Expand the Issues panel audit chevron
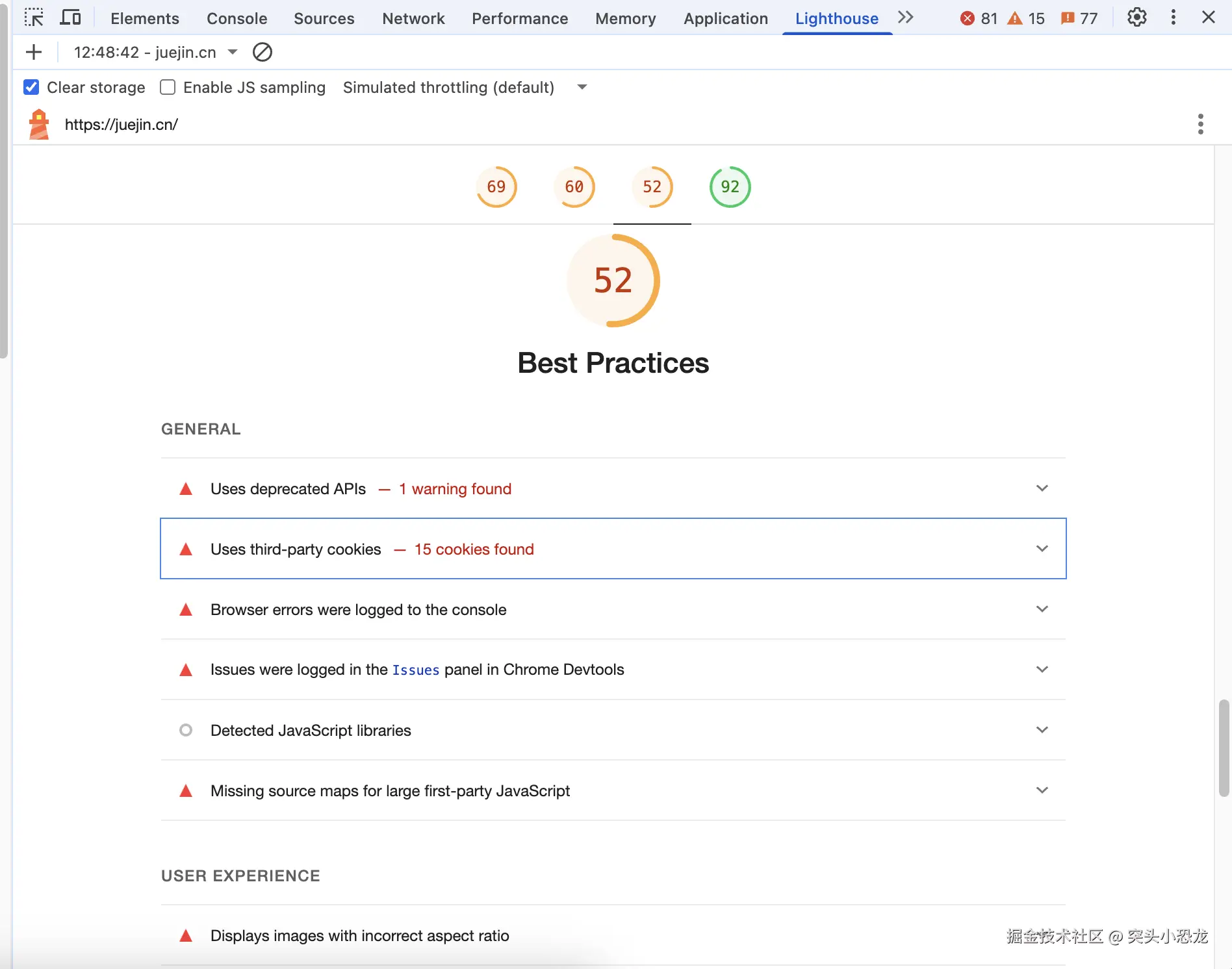This screenshot has height=969, width=1232. point(1042,670)
